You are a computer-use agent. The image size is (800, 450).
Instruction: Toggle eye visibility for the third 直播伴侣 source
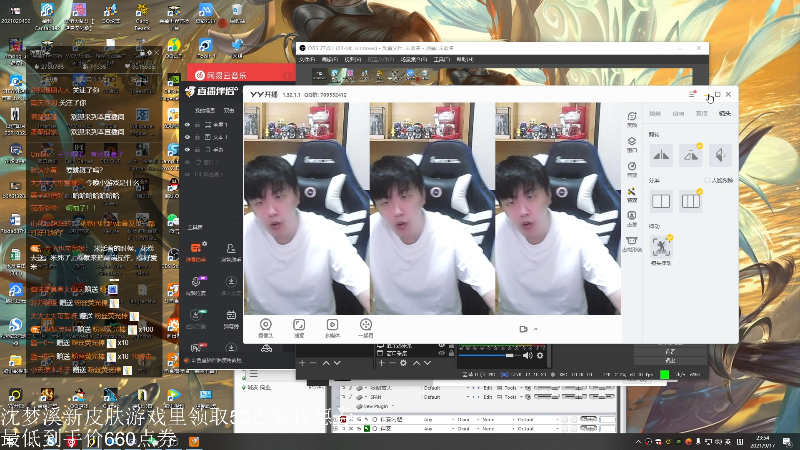point(187,149)
